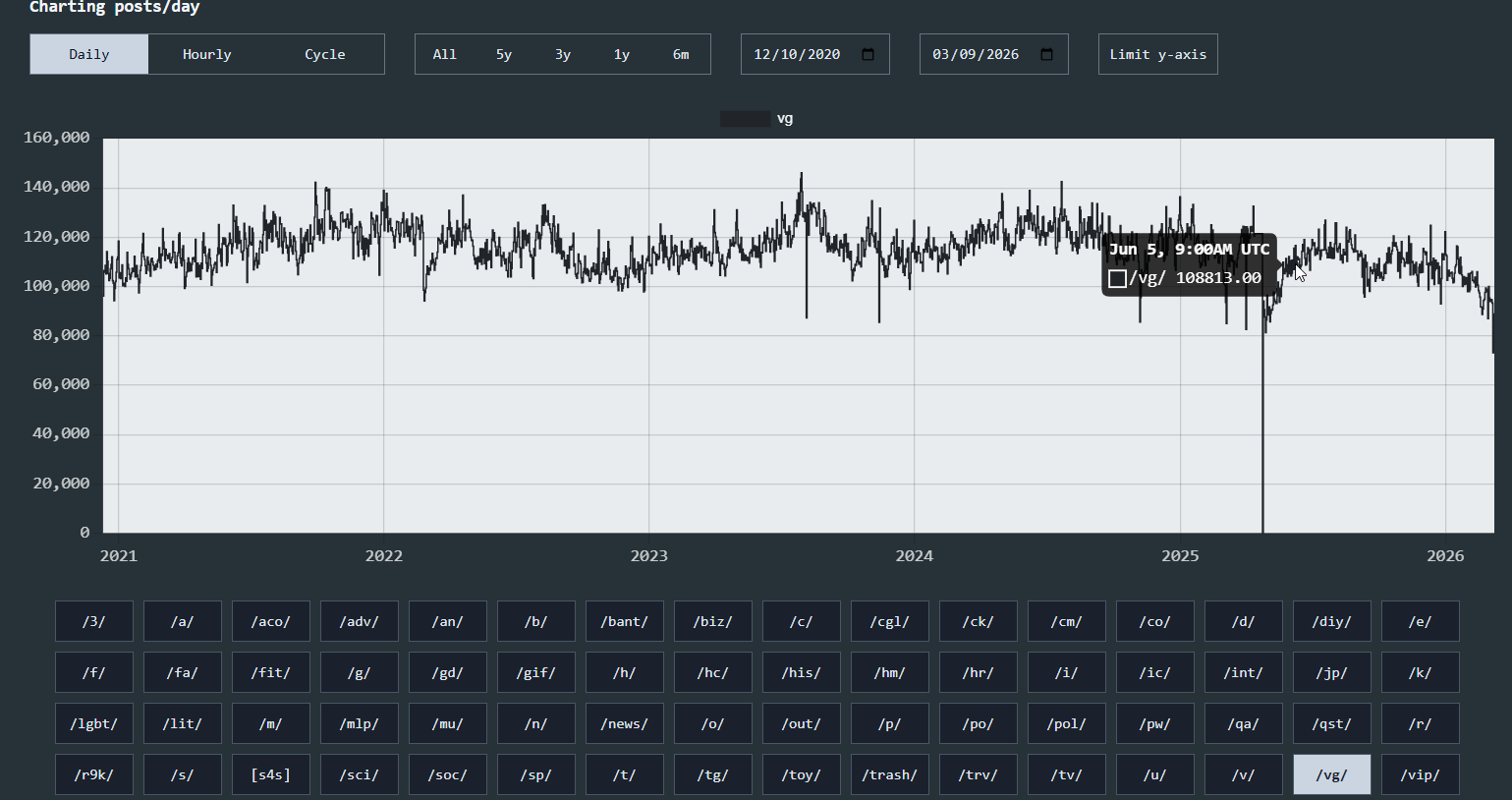Select the 3y time range

point(563,54)
